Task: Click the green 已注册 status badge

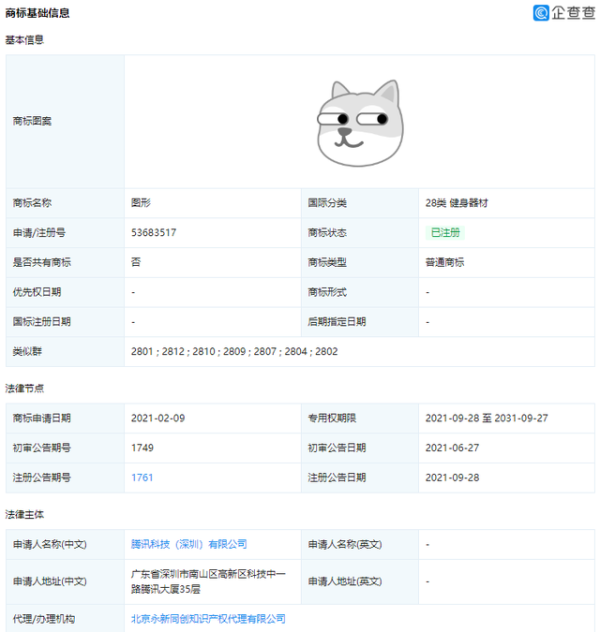Action: [x=445, y=232]
